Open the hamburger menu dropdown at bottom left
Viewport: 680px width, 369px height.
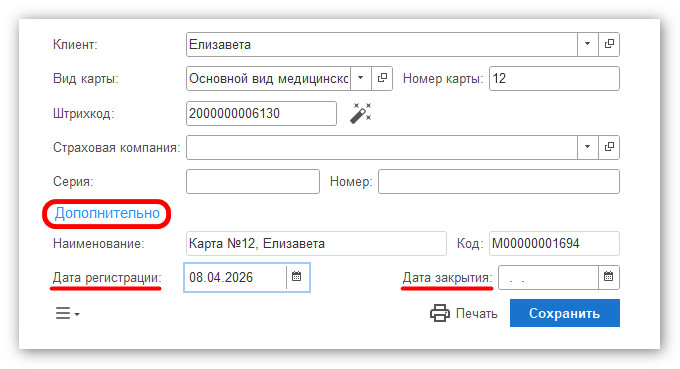tap(67, 313)
